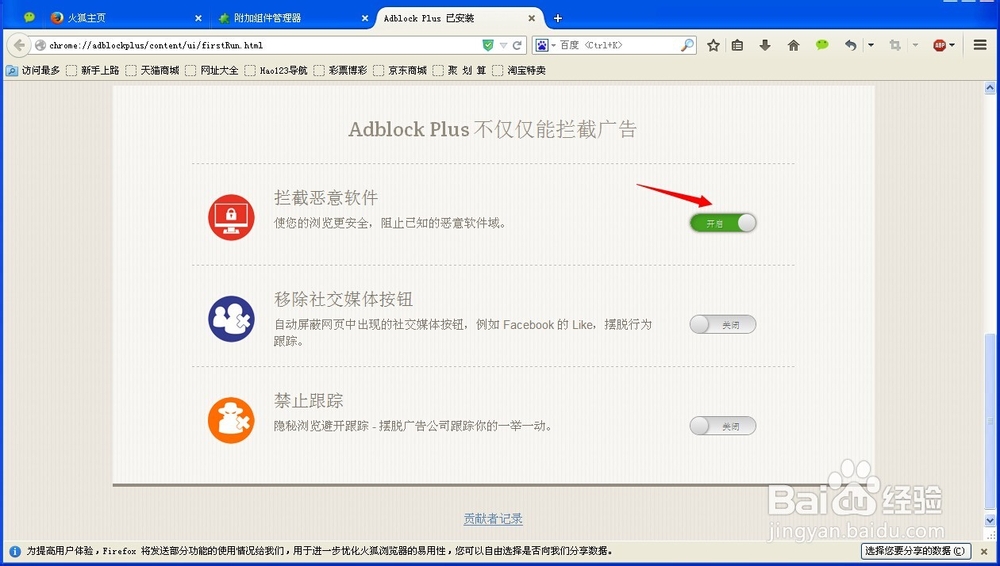Click the magnifier search icon
Image resolution: width=1000 pixels, height=566 pixels.
[x=687, y=45]
